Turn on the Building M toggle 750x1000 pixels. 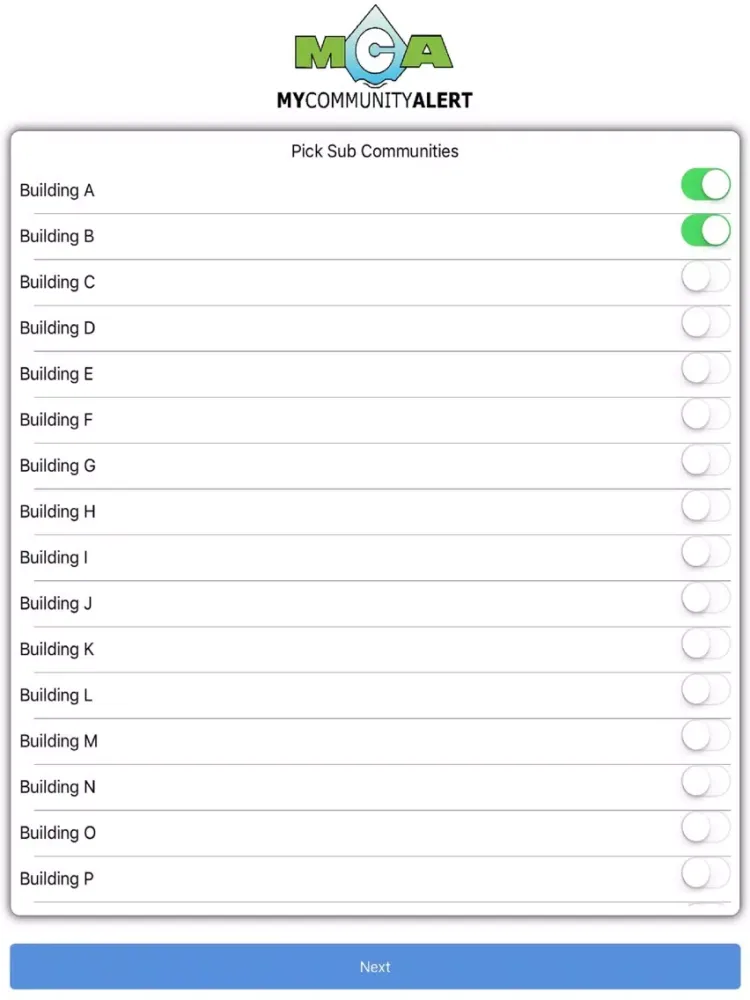(x=705, y=737)
